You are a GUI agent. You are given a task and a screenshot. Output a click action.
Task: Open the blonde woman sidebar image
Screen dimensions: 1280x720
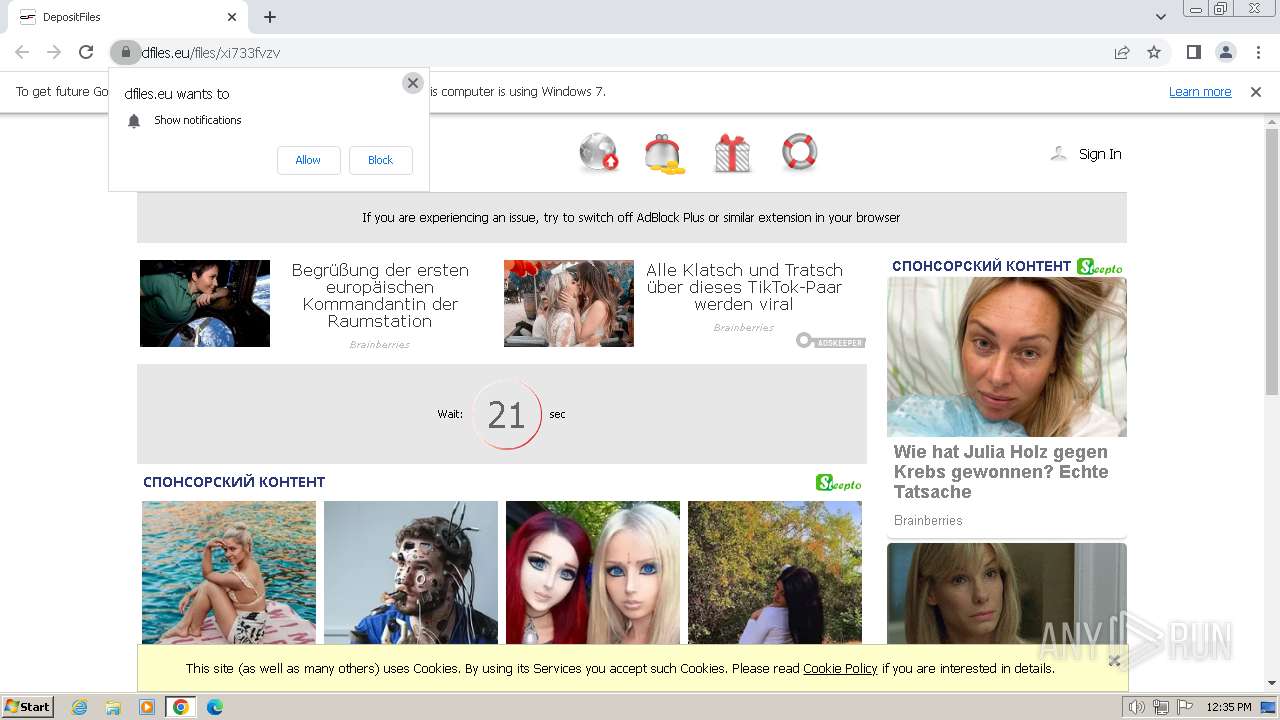coord(1007,595)
